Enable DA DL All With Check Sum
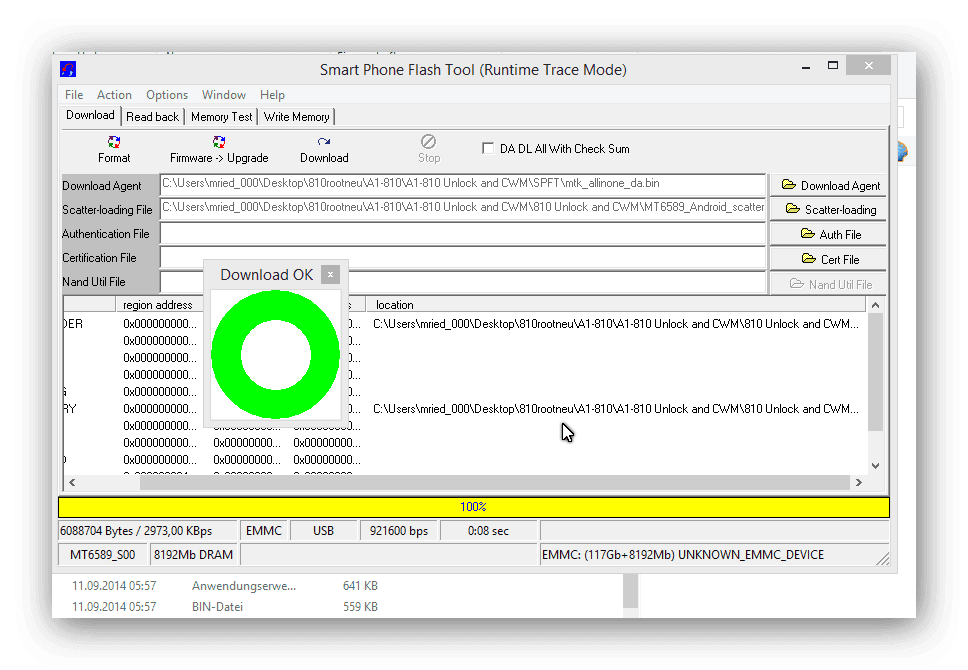Screen dimensions: 968x670 point(488,148)
